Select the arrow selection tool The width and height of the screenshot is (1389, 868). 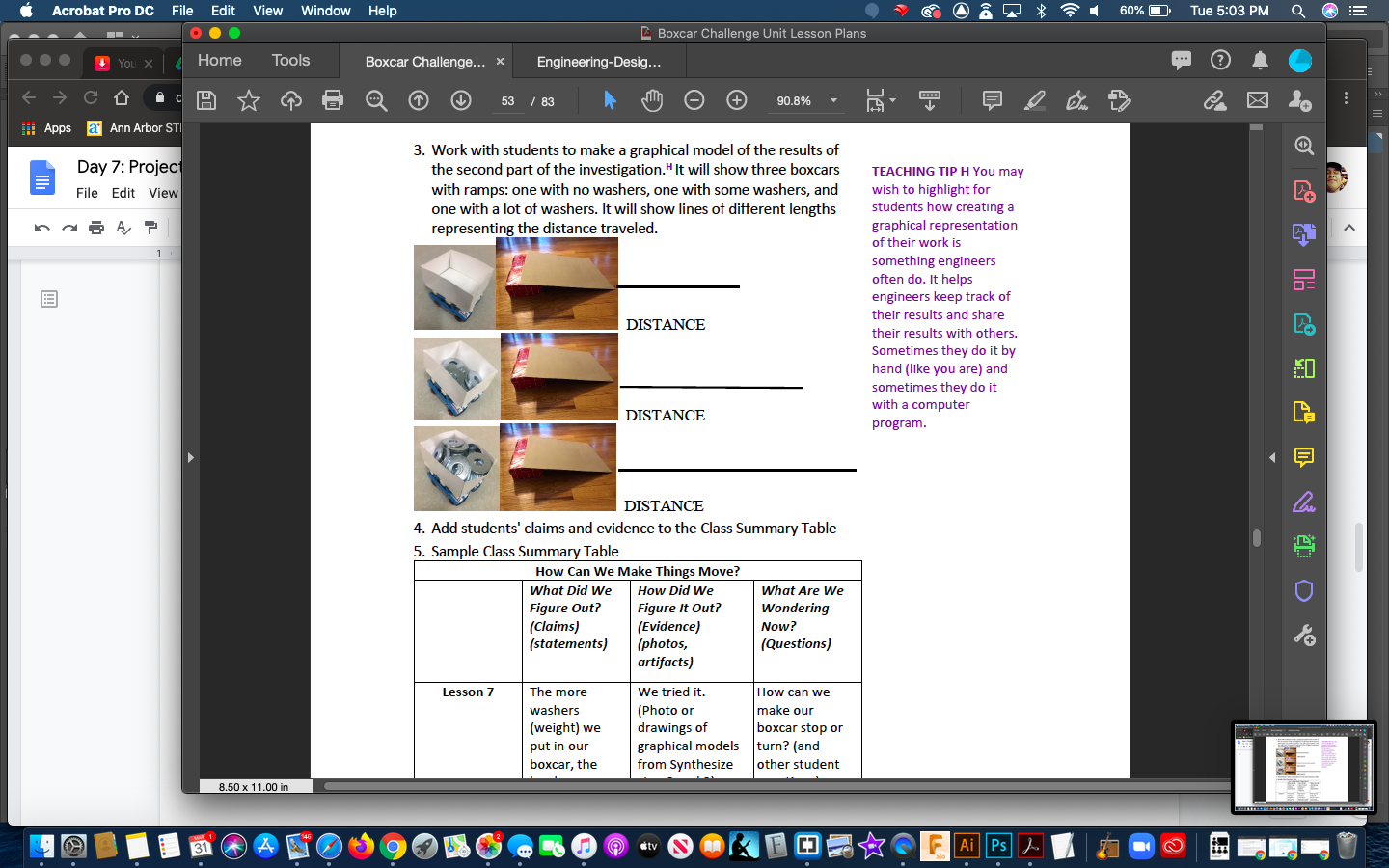click(x=610, y=100)
